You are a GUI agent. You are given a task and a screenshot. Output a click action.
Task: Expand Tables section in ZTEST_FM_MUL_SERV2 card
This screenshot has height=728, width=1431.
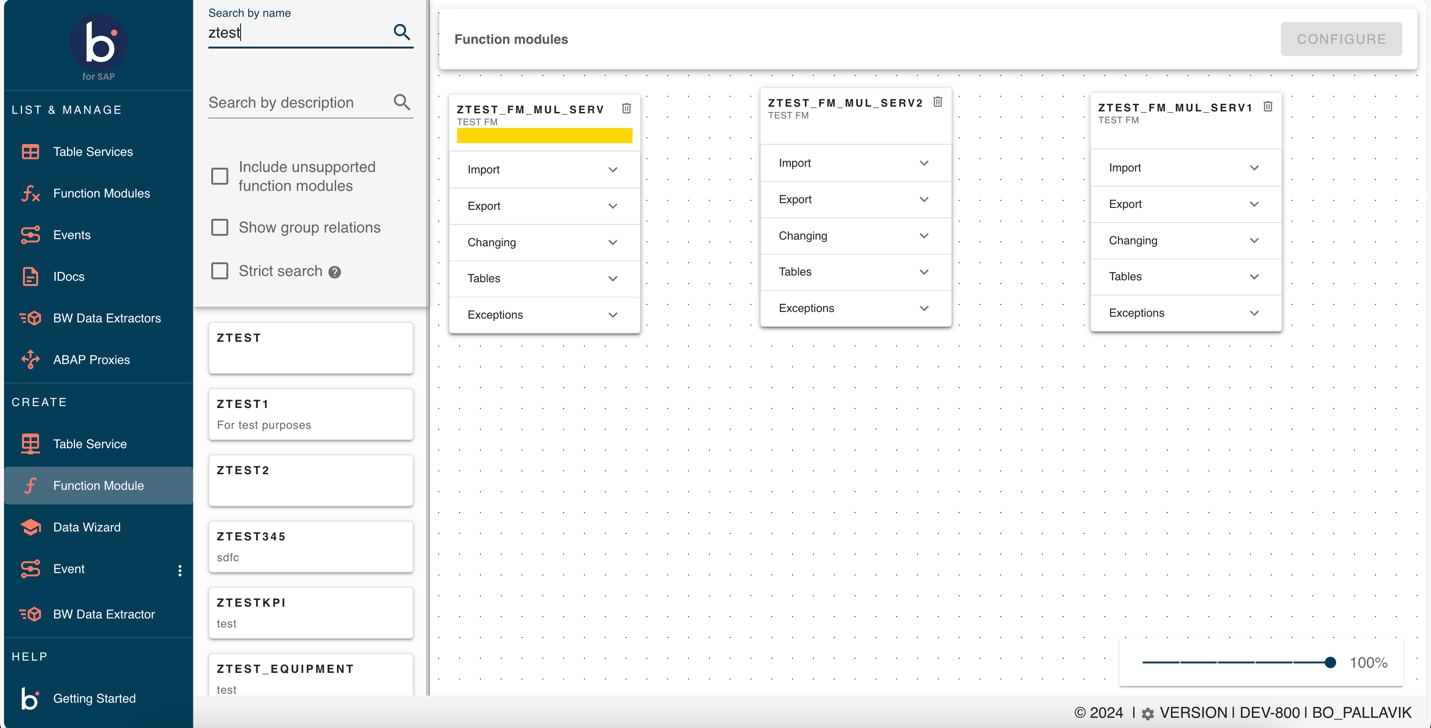pyautogui.click(x=855, y=272)
